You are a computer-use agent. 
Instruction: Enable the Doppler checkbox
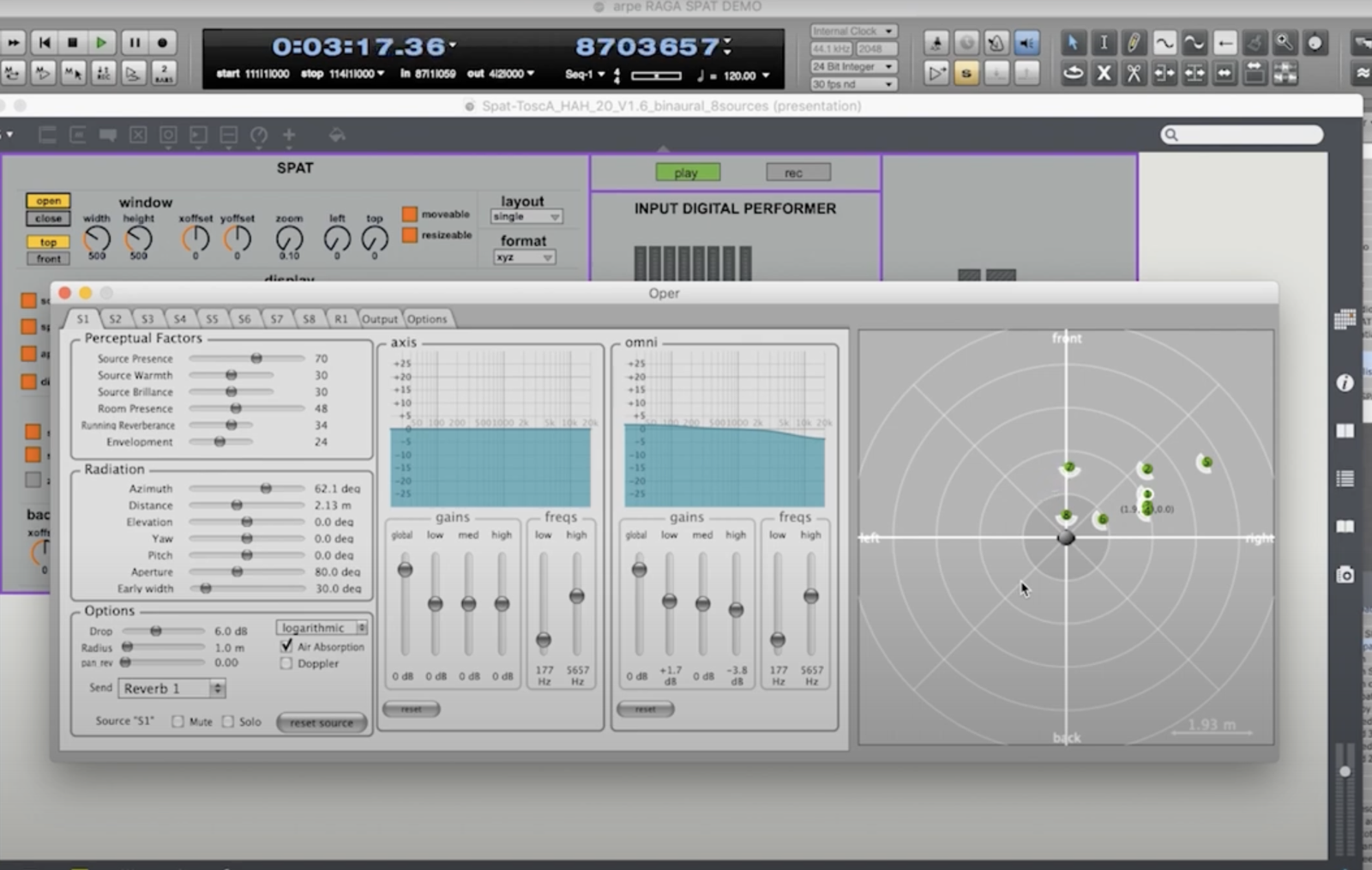(286, 663)
